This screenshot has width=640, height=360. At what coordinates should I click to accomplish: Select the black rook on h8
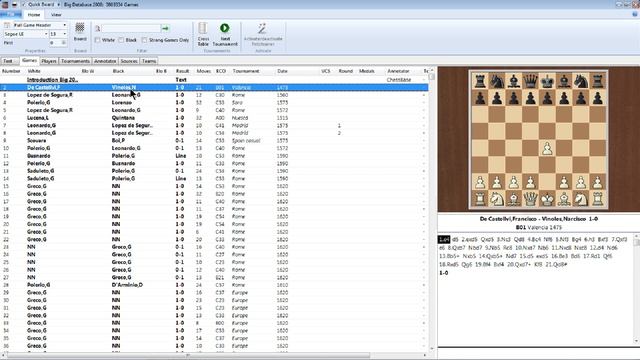[x=597, y=82]
